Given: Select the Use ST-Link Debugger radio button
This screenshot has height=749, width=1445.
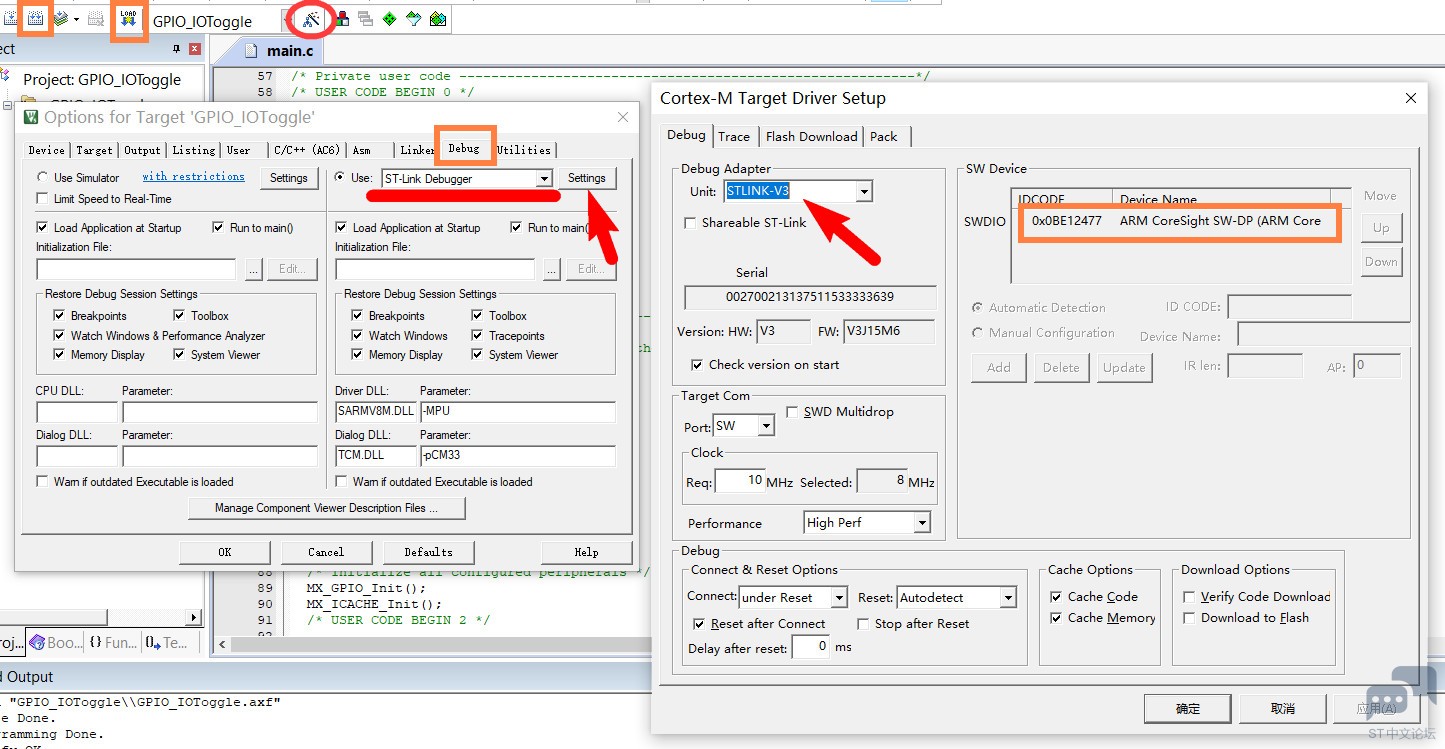Looking at the screenshot, I should click(340, 178).
